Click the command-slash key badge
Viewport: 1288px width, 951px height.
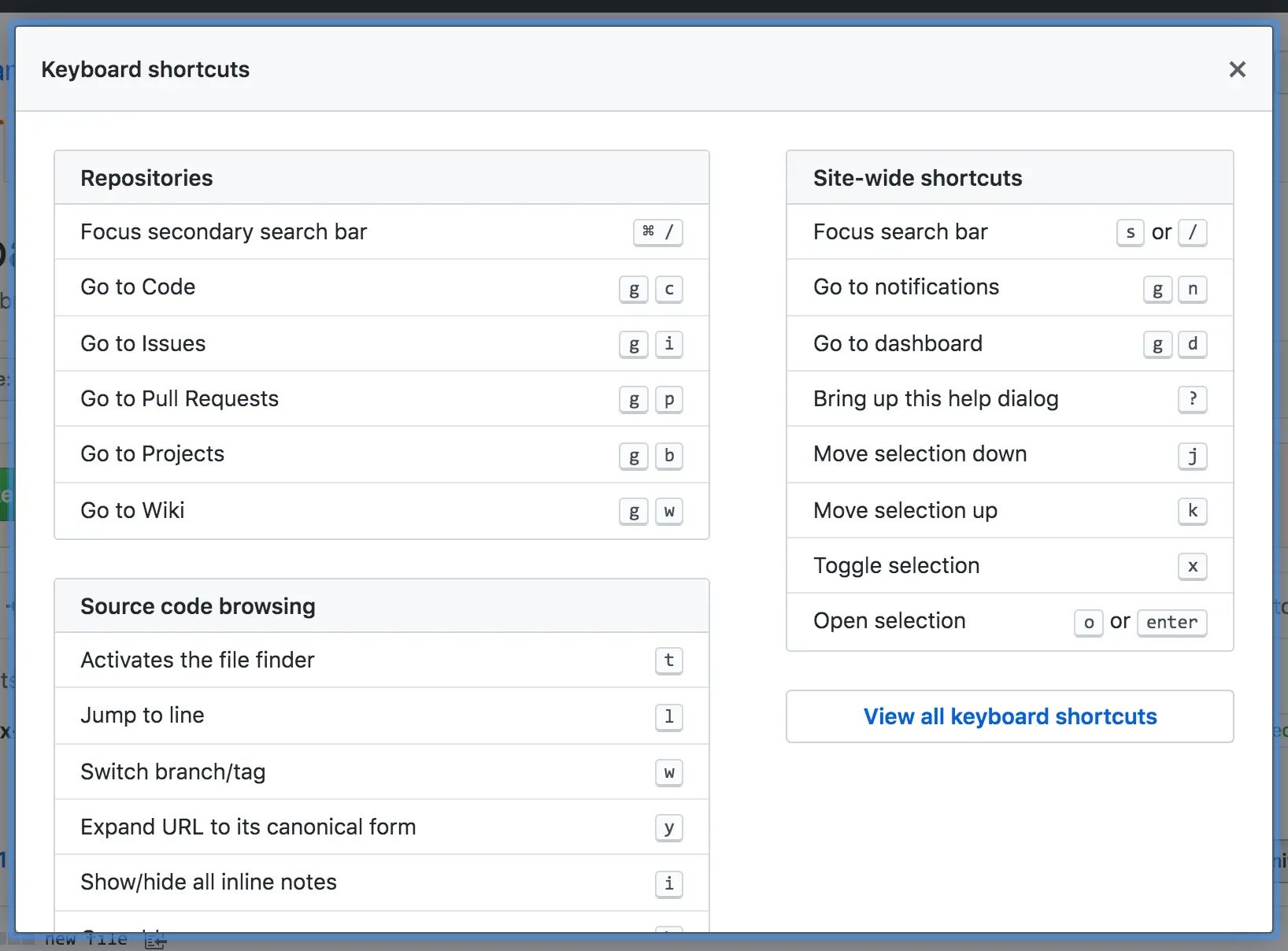click(658, 232)
